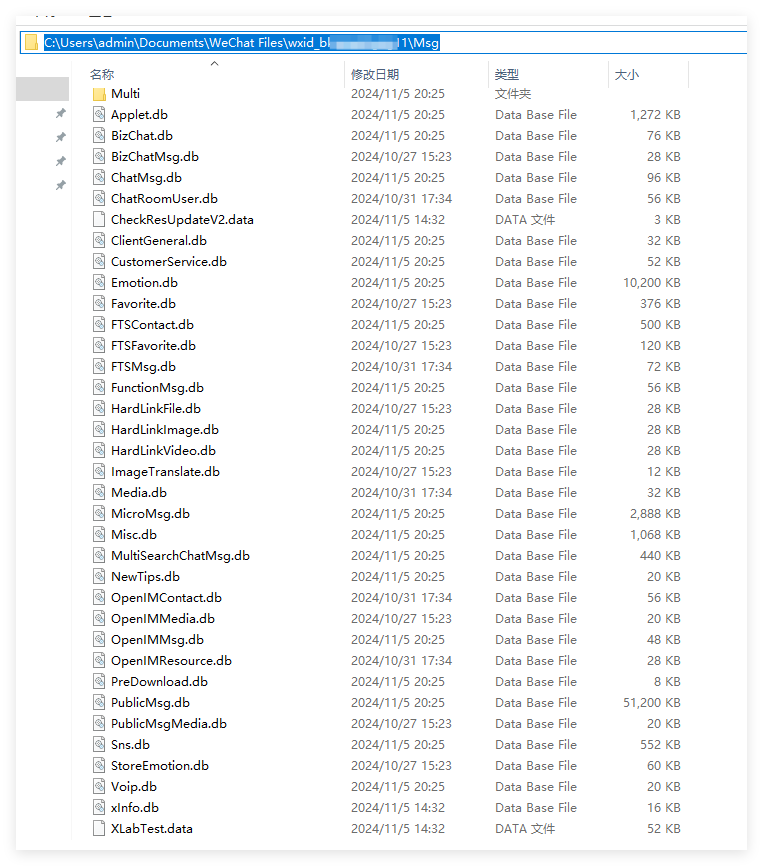This screenshot has width=763, height=866.
Task: Click the XLabTest.data blank file icon
Action: pyautogui.click(x=99, y=828)
